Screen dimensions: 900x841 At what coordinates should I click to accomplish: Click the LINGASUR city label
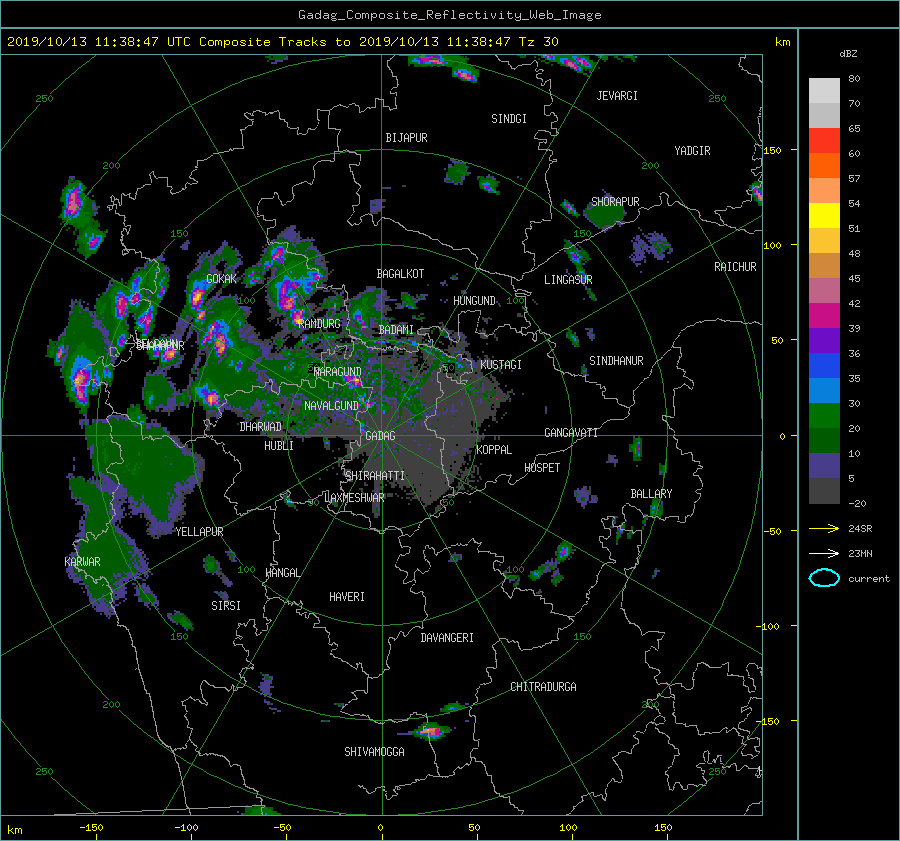tap(568, 280)
